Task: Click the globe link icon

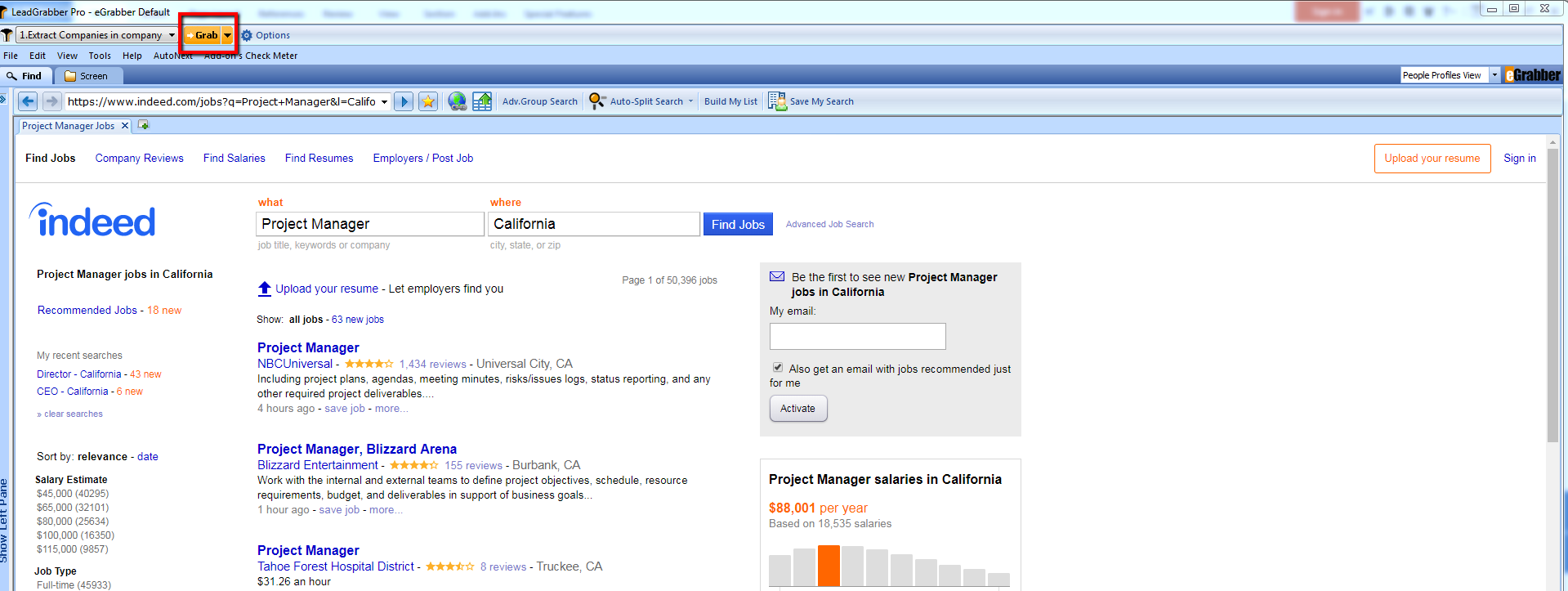Action: pos(458,101)
